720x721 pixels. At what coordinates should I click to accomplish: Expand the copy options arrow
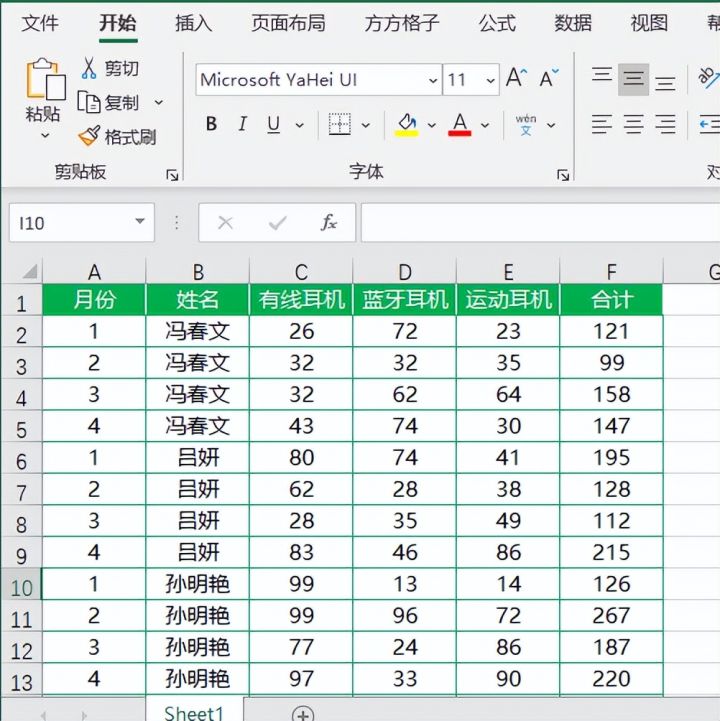tap(159, 102)
